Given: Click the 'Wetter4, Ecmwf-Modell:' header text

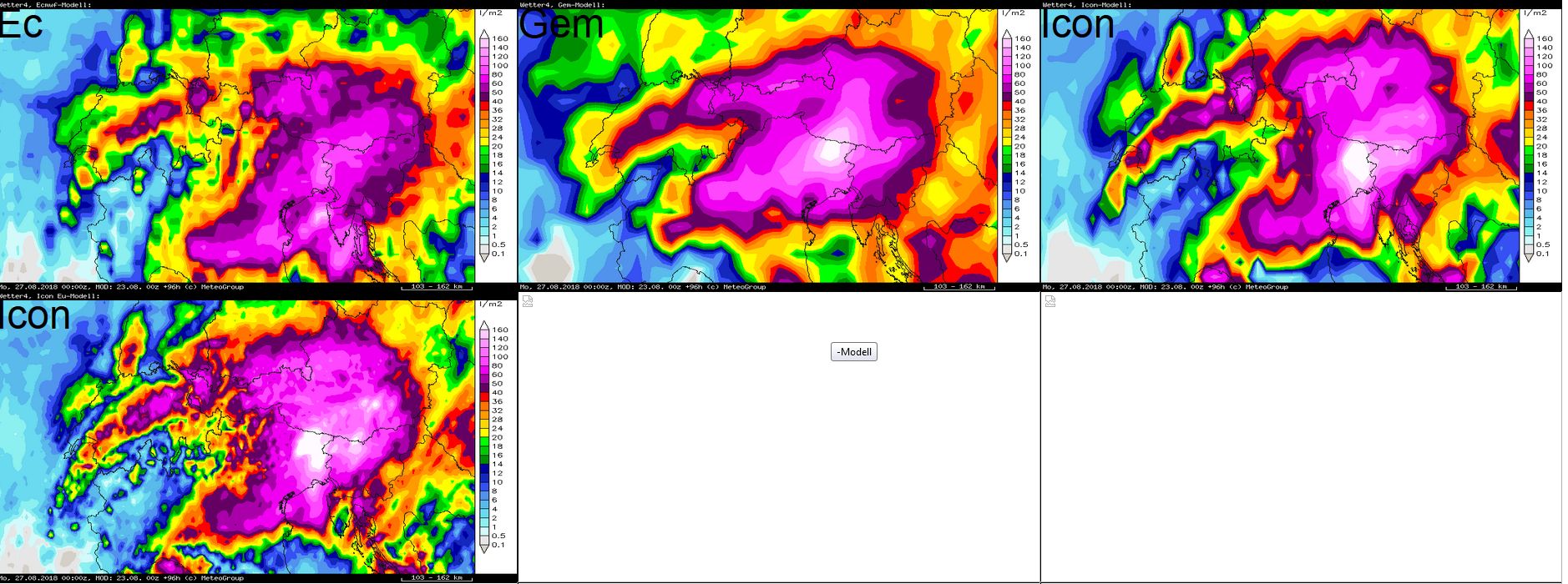Looking at the screenshot, I should tap(46, 4).
